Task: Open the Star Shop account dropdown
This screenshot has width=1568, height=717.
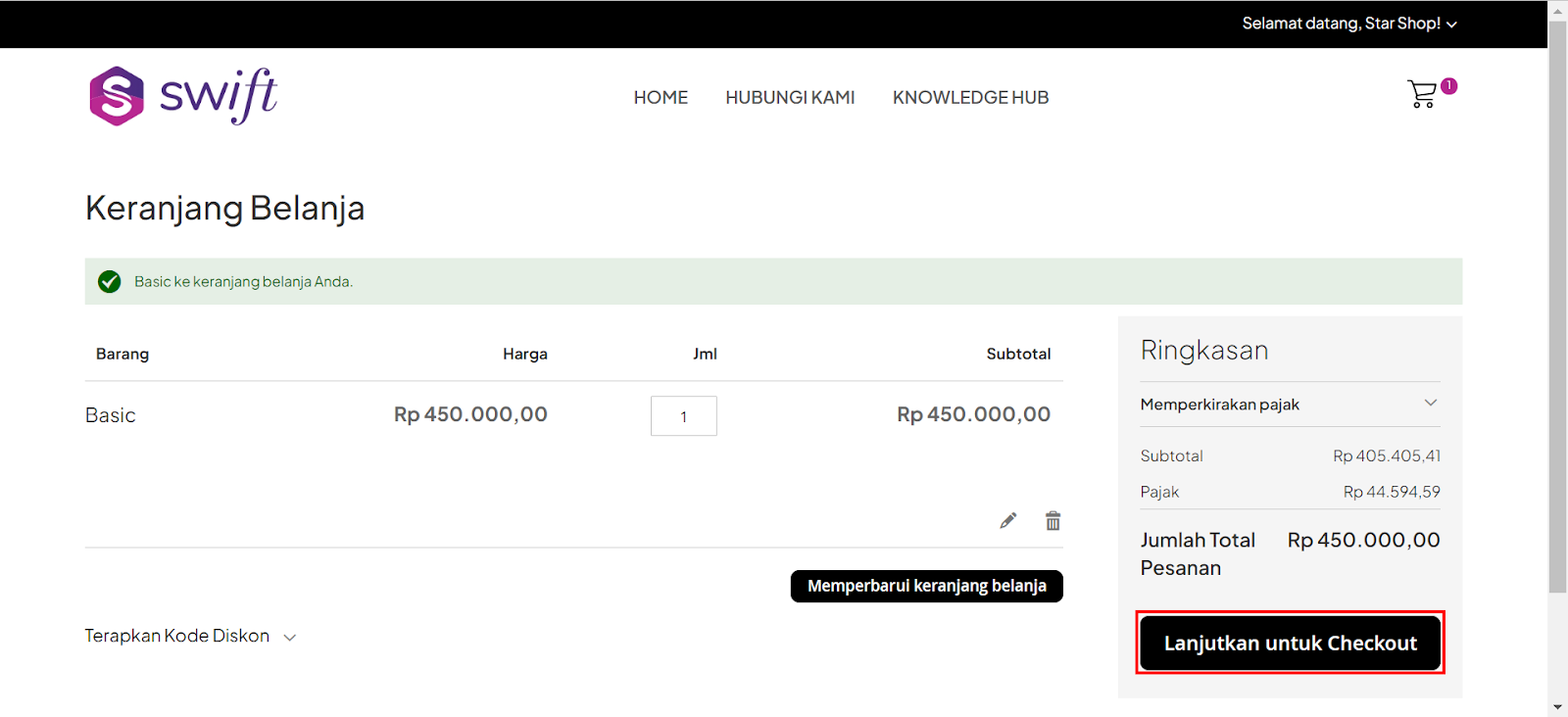Action: [1349, 24]
